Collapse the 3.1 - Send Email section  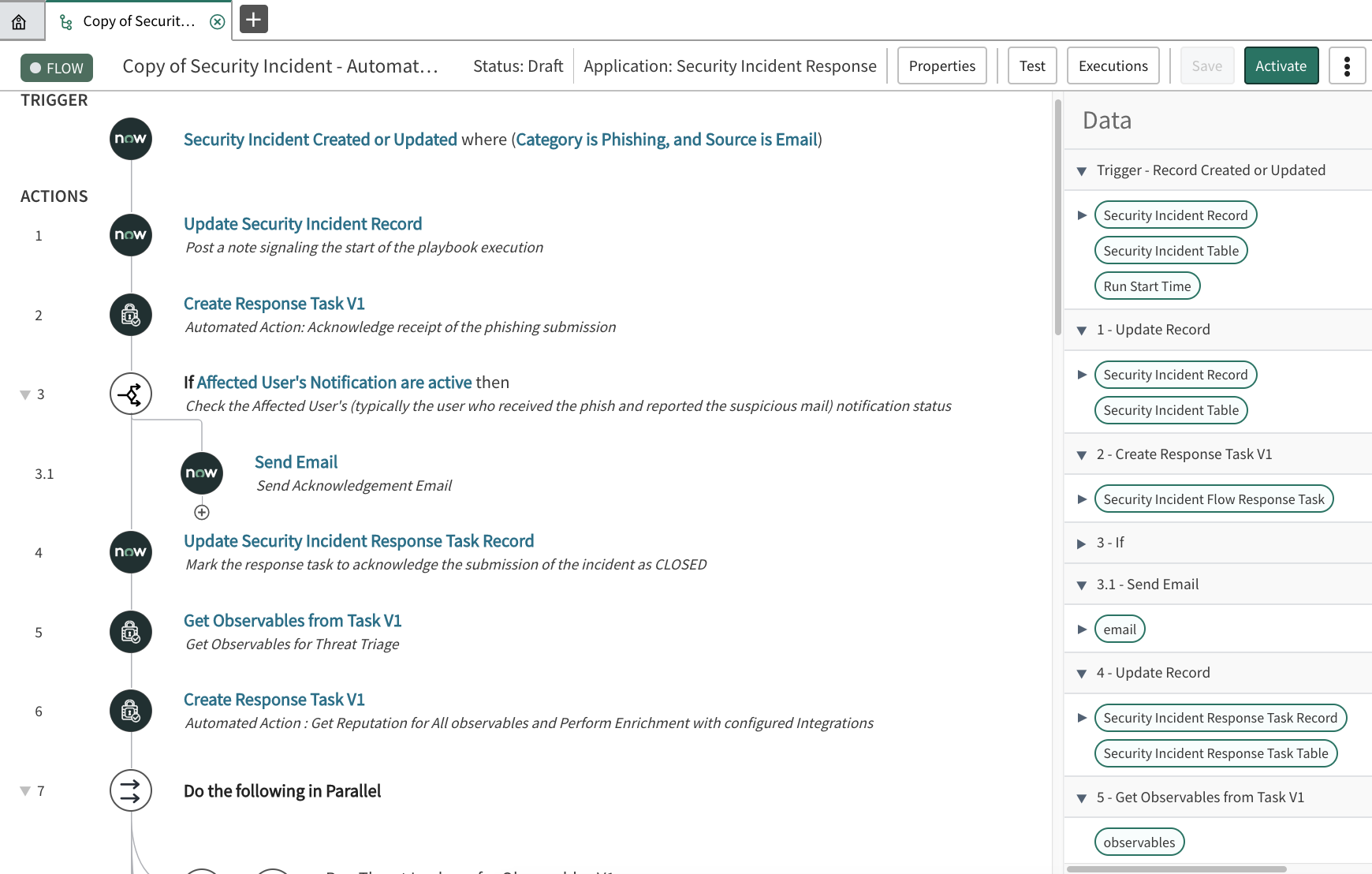[x=1082, y=585]
